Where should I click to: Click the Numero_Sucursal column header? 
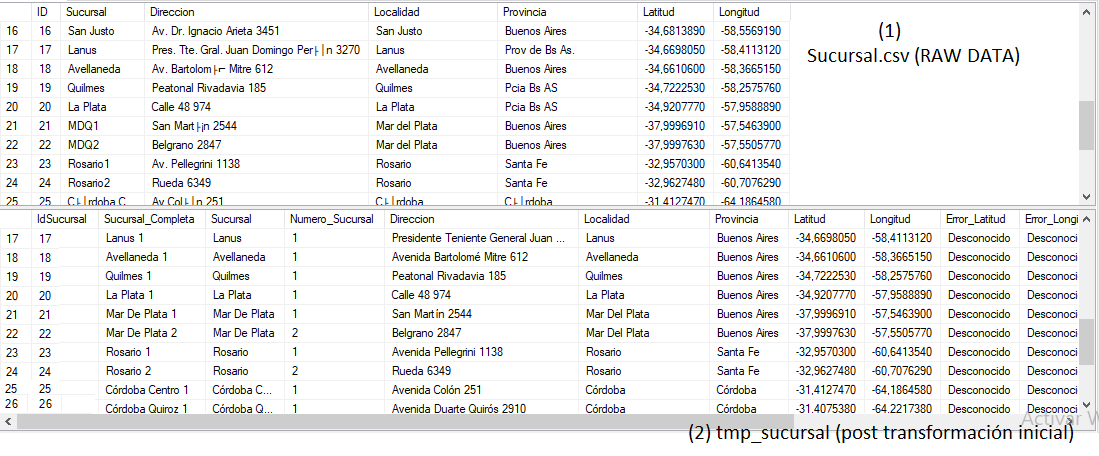pyautogui.click(x=336, y=219)
